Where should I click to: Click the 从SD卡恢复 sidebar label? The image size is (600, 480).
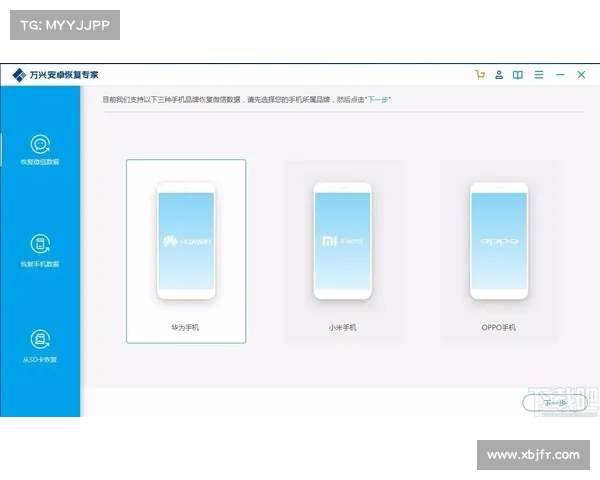[x=40, y=359]
